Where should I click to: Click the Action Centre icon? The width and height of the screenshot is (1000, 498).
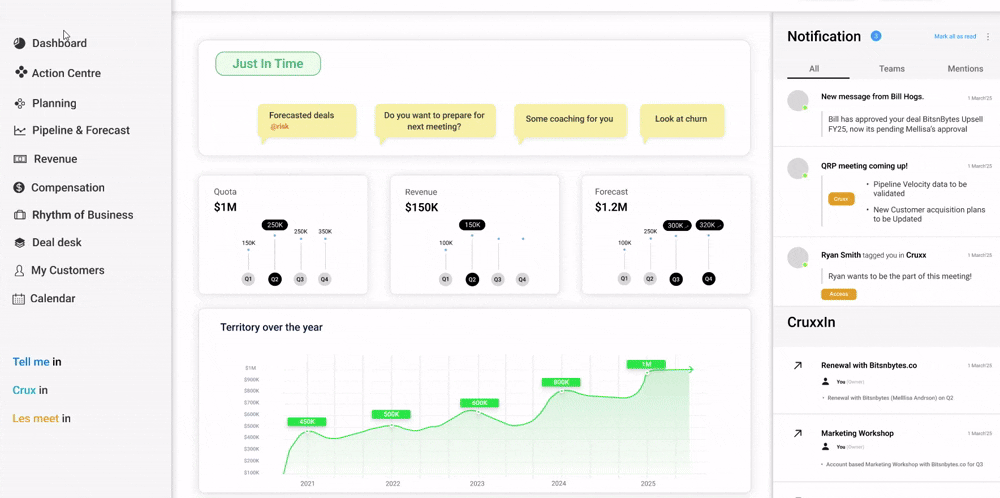click(x=21, y=72)
